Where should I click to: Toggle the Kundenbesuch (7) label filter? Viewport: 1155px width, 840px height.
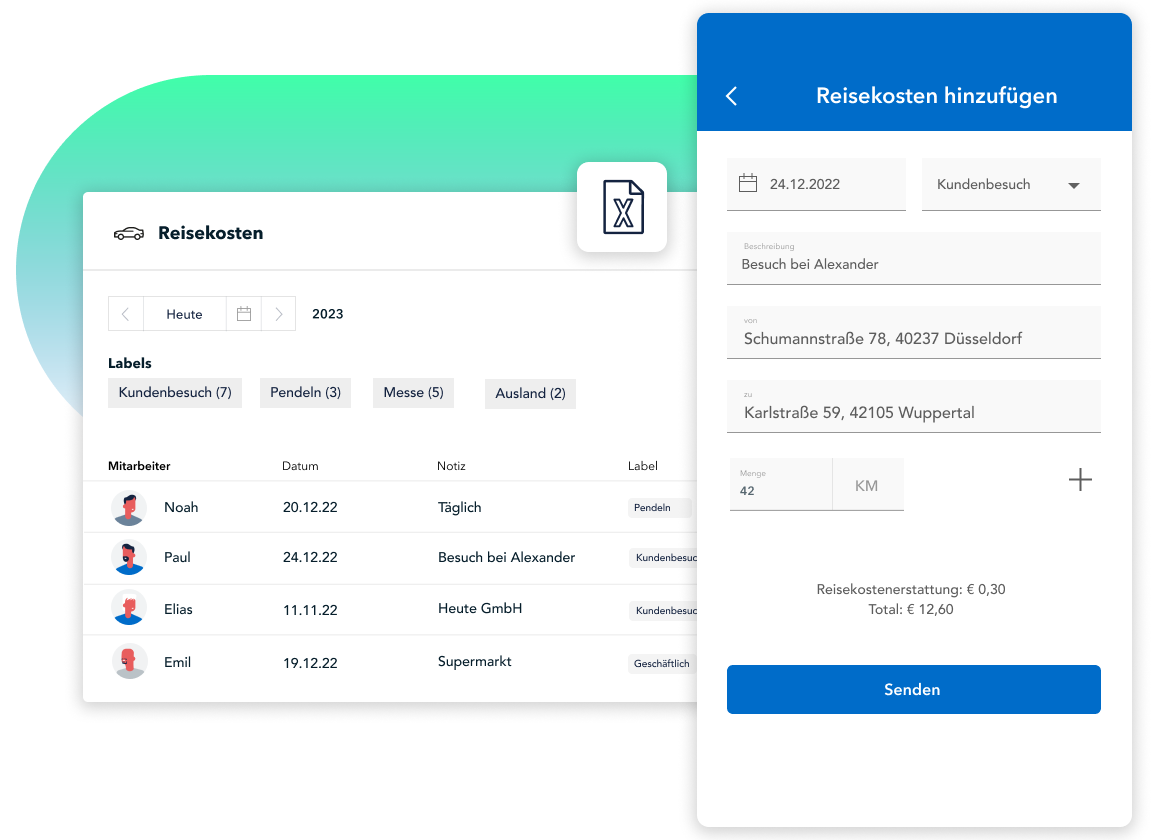point(175,393)
